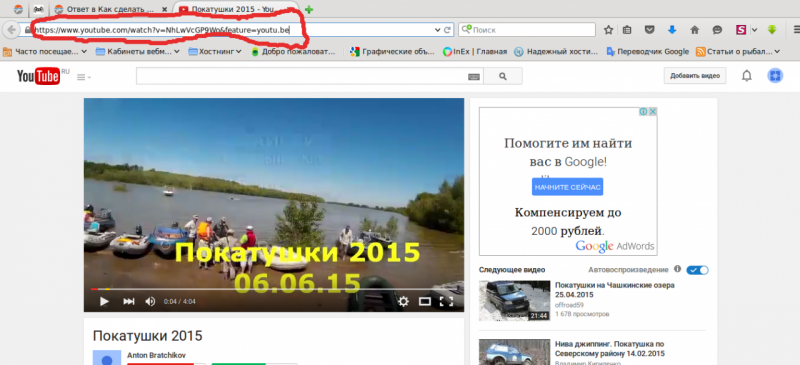Open video player settings gear
Viewport: 800px width, 365px height.
click(x=403, y=301)
